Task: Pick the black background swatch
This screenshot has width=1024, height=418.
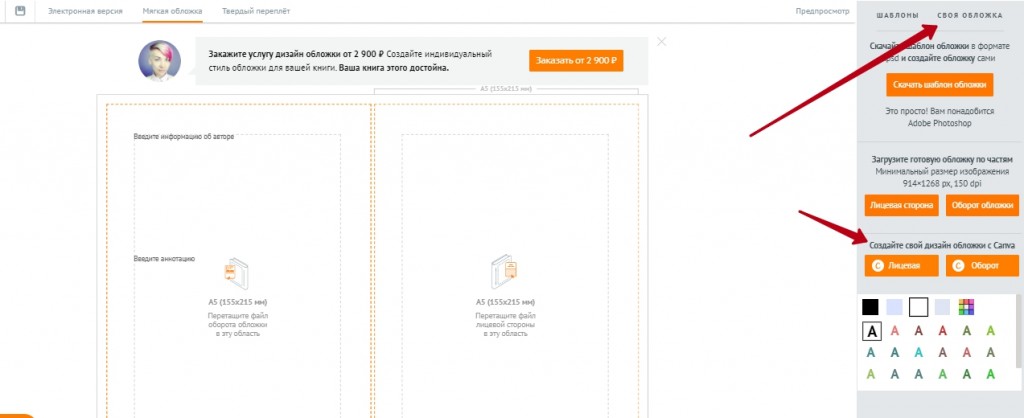Action: click(x=871, y=307)
